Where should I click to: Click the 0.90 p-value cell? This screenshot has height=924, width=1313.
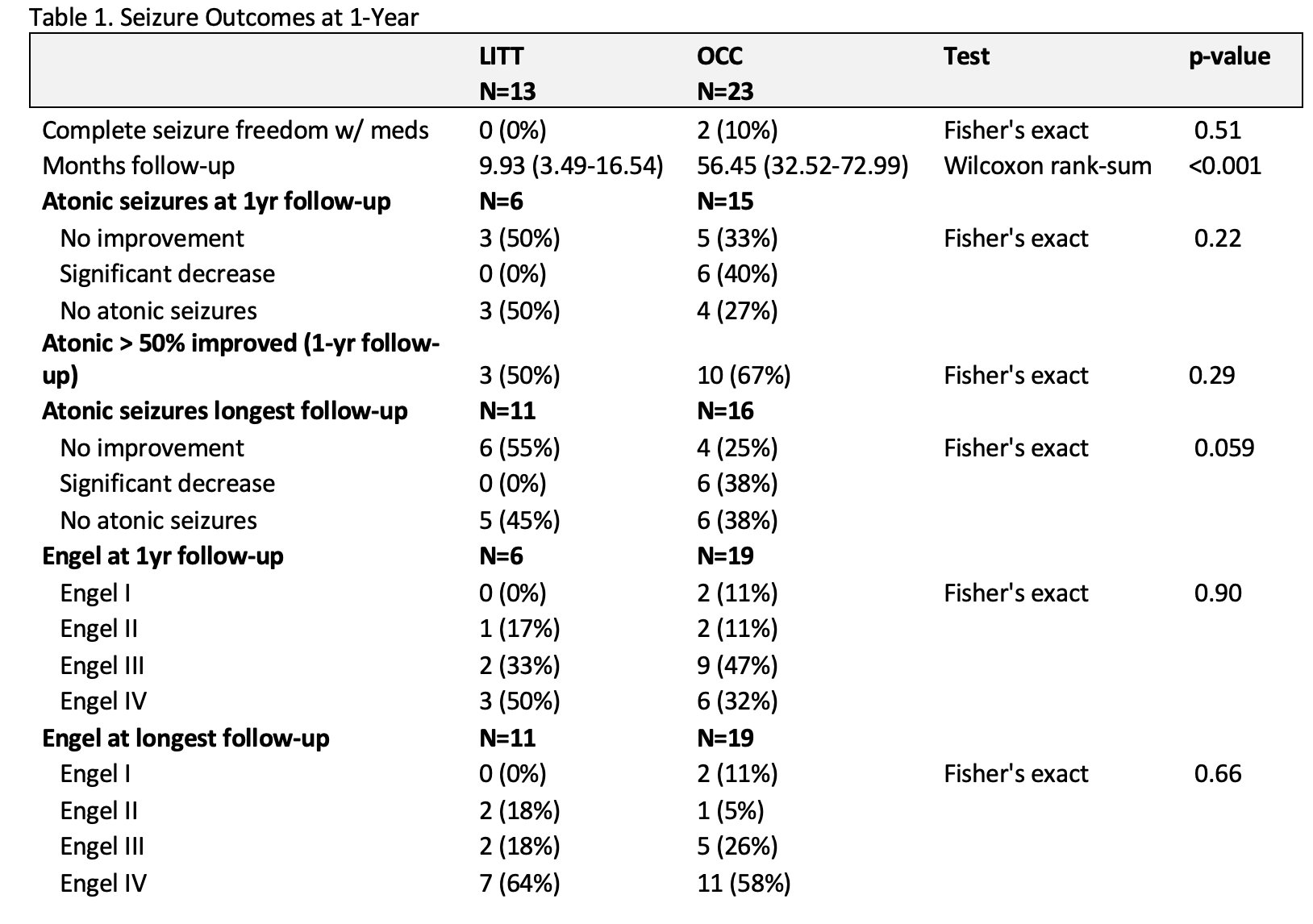tap(1218, 593)
